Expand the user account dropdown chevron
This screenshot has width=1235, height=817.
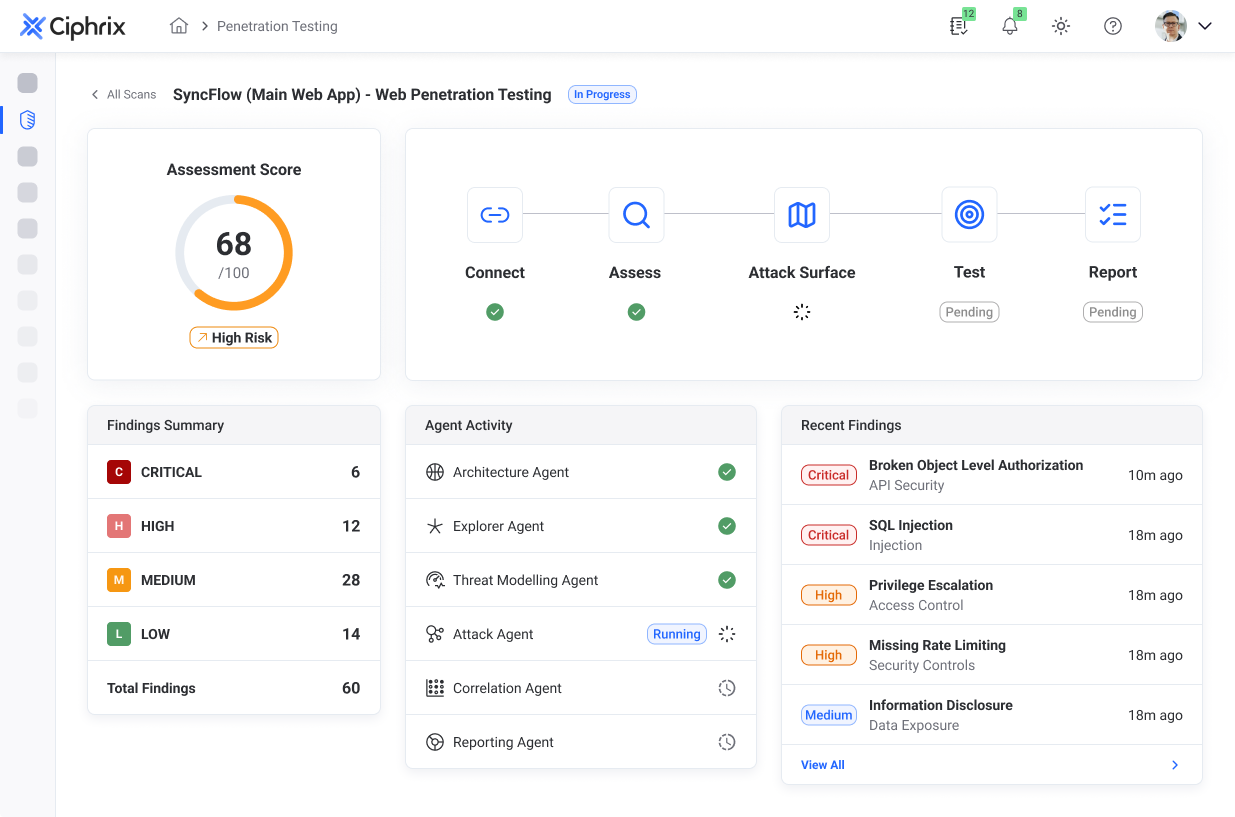[1205, 26]
